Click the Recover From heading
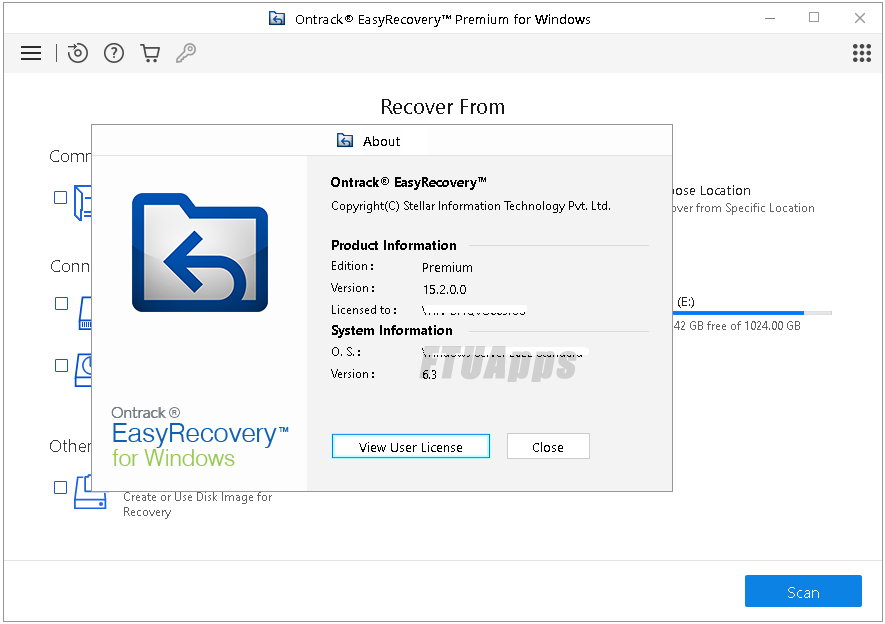885x624 pixels. click(442, 107)
